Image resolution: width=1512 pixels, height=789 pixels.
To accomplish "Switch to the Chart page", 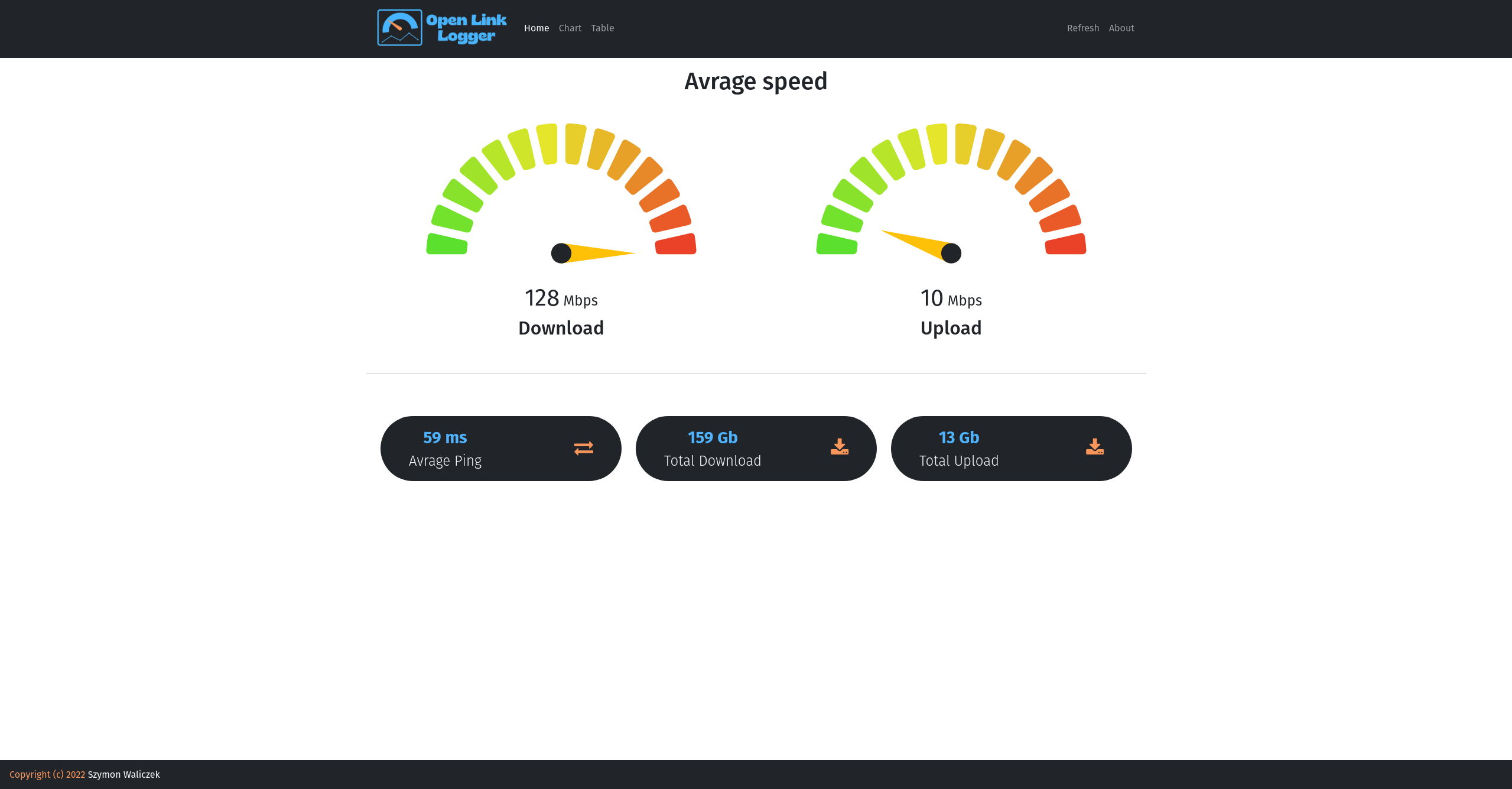I will point(570,28).
